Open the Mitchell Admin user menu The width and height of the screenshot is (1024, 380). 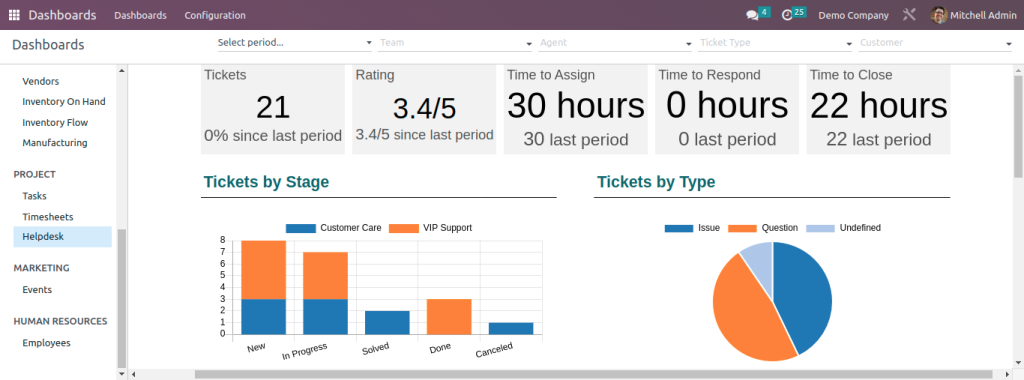pos(974,15)
